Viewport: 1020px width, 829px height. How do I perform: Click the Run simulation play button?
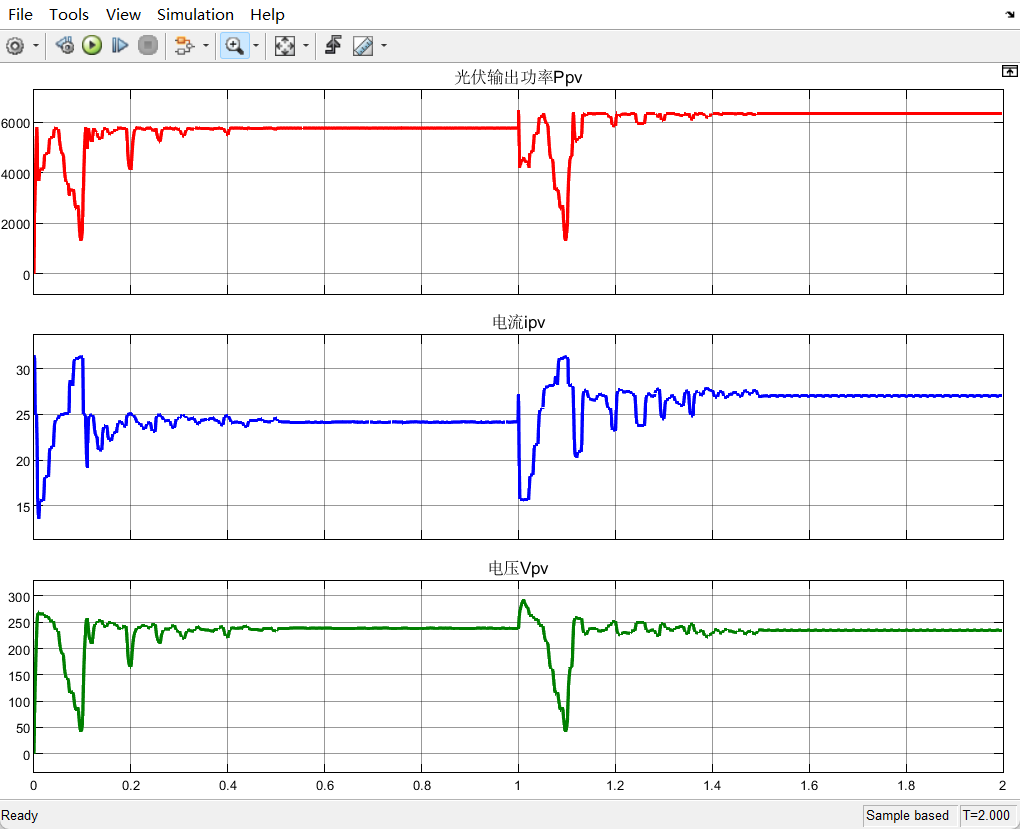92,45
